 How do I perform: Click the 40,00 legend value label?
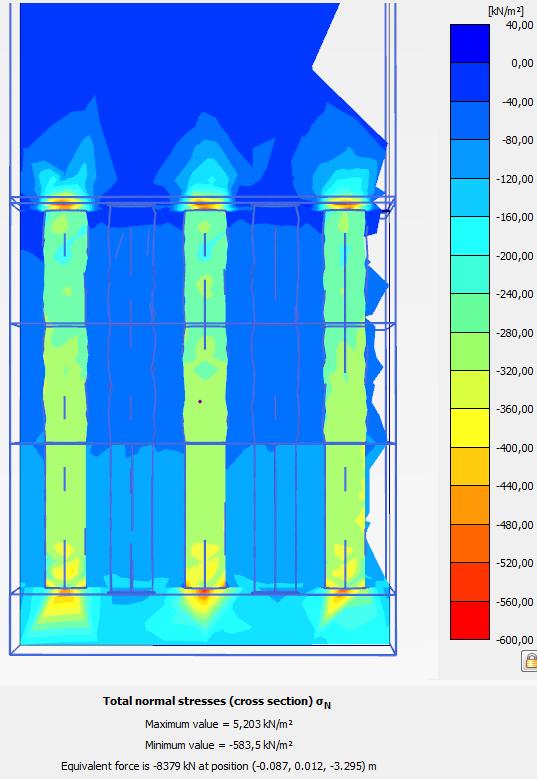pyautogui.click(x=520, y=25)
